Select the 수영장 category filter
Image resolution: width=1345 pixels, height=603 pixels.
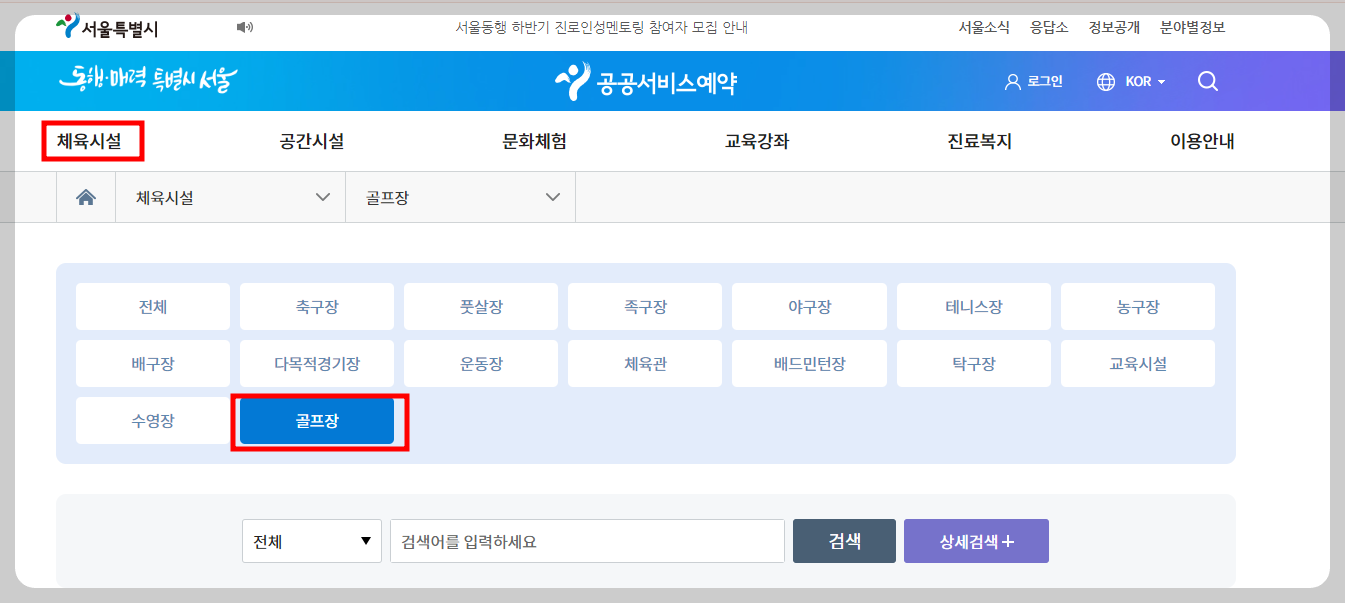(152, 420)
